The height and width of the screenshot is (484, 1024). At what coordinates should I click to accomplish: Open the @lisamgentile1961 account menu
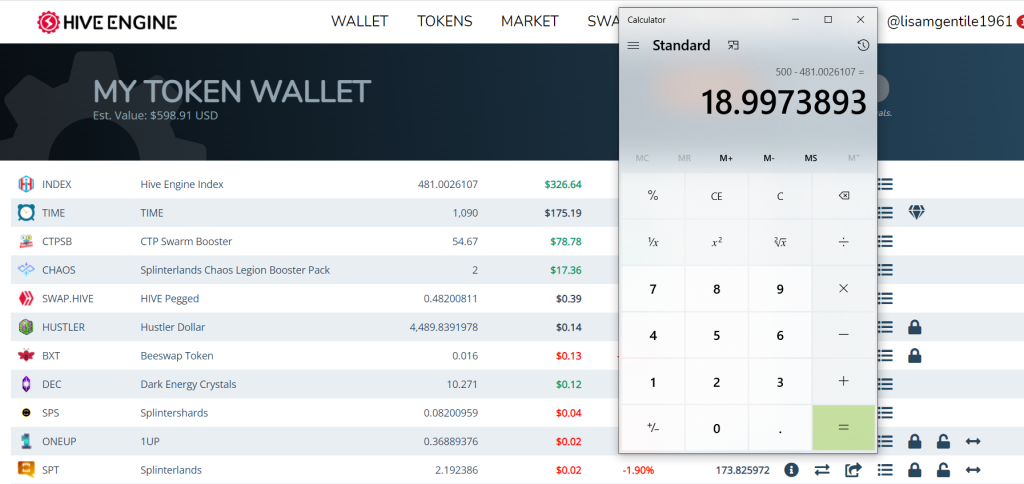[949, 22]
